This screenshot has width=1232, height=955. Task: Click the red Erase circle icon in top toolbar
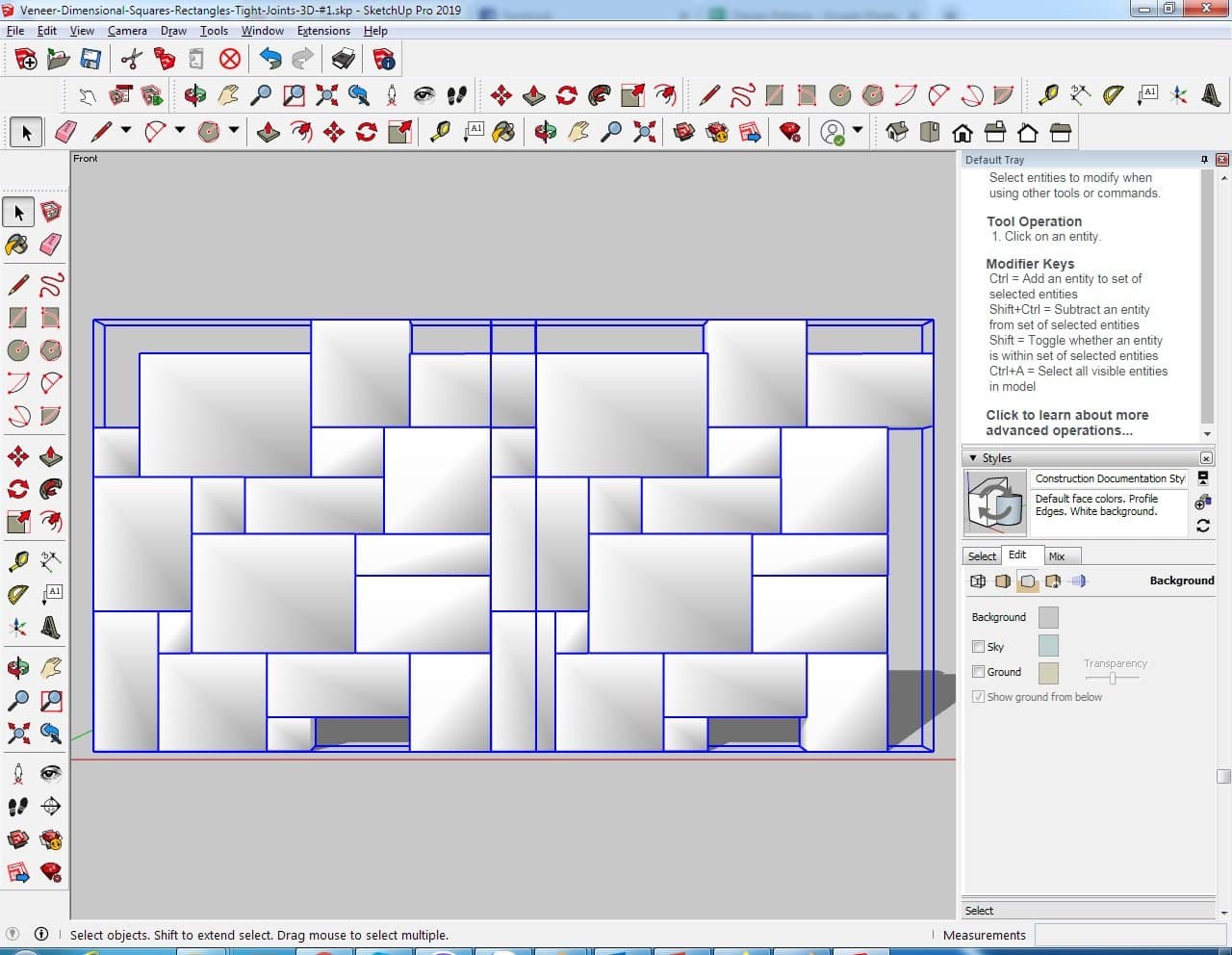[x=229, y=60]
